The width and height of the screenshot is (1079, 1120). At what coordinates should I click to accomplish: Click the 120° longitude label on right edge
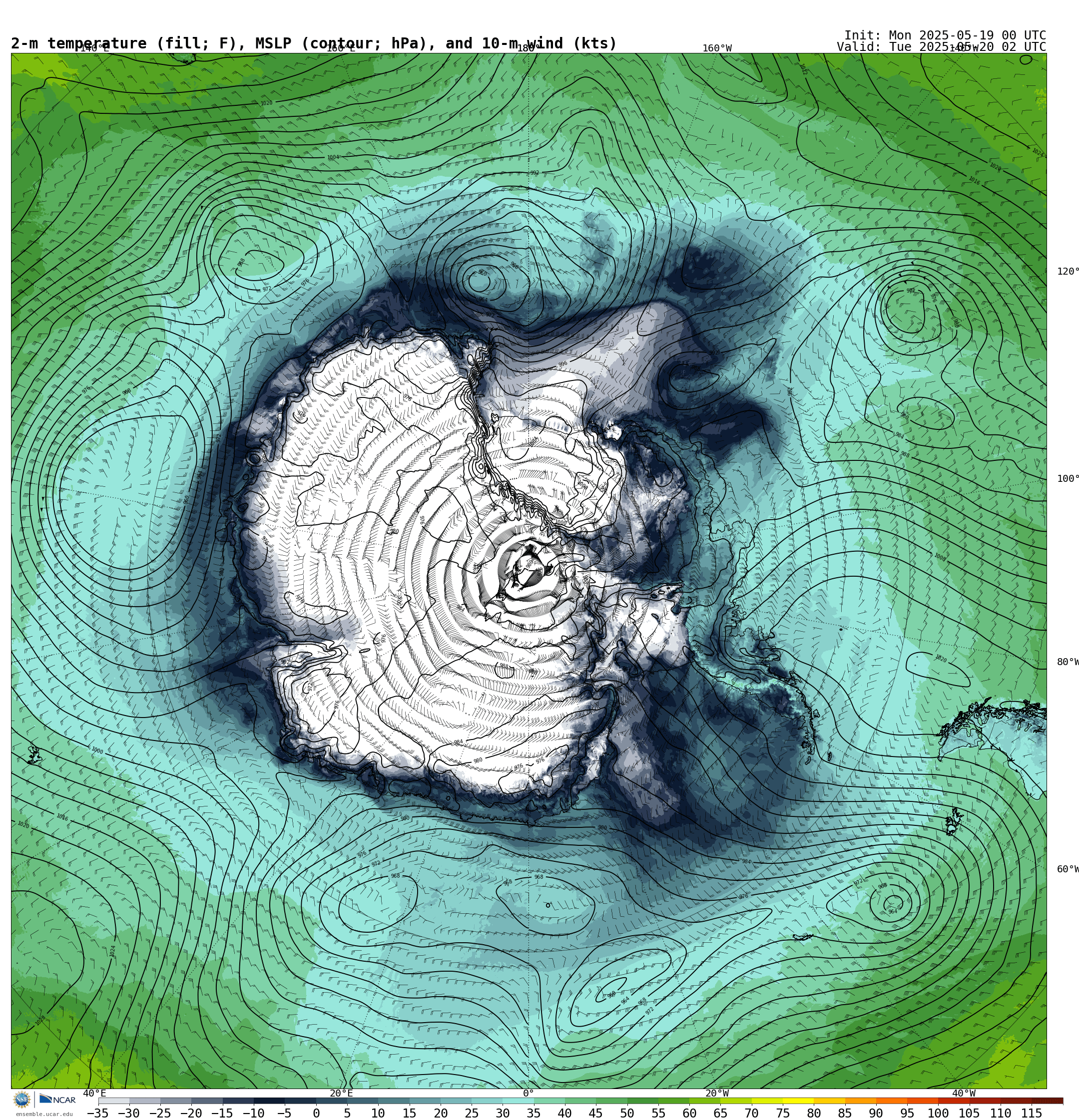(x=1068, y=272)
